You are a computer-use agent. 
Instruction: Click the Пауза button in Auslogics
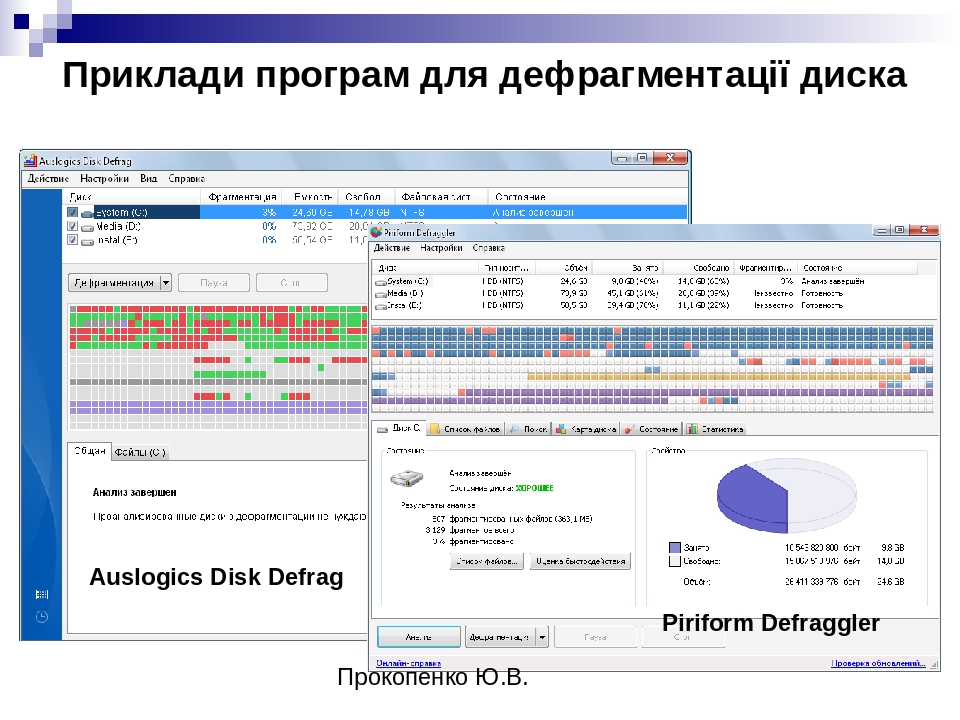coord(214,283)
